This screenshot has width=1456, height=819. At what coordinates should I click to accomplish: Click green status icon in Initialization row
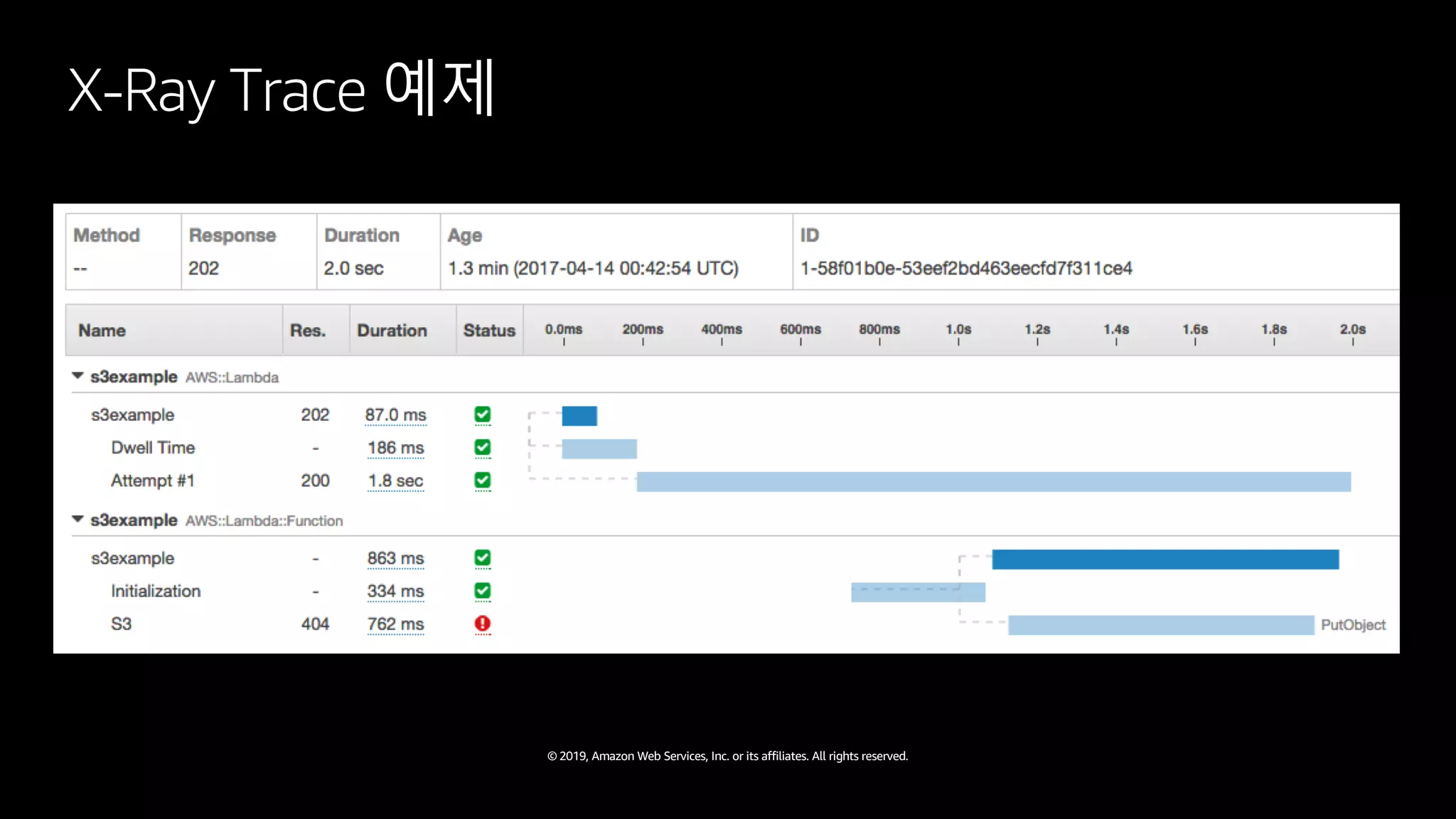point(483,591)
